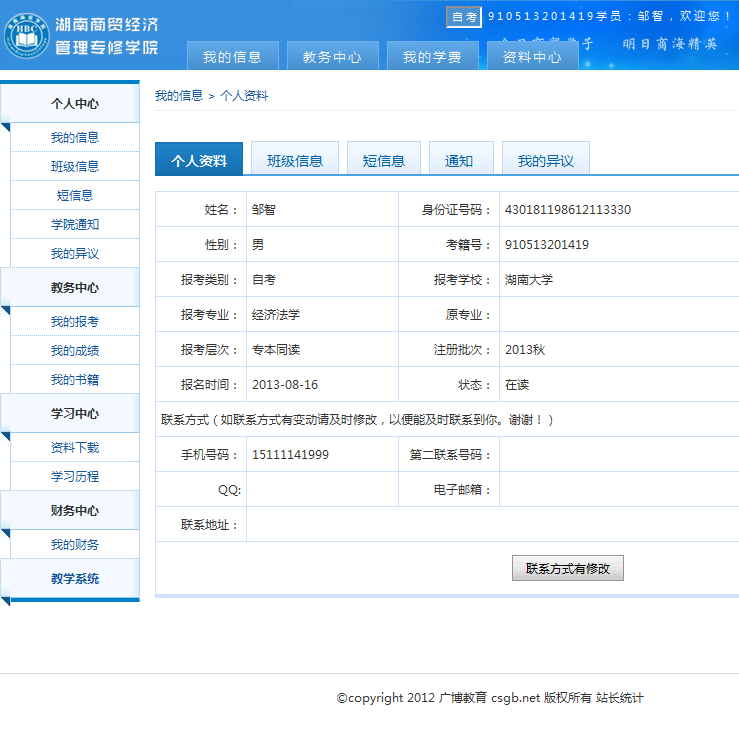Viewport: 739px width, 730px height.
Task: Switch to the 班级信息 content tab
Action: pyautogui.click(x=295, y=159)
